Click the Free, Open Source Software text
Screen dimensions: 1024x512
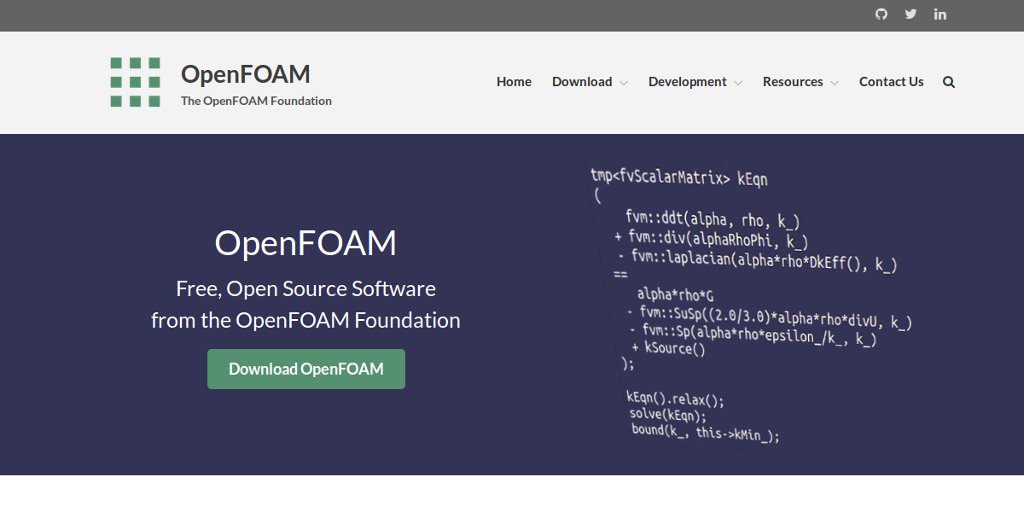coord(306,289)
